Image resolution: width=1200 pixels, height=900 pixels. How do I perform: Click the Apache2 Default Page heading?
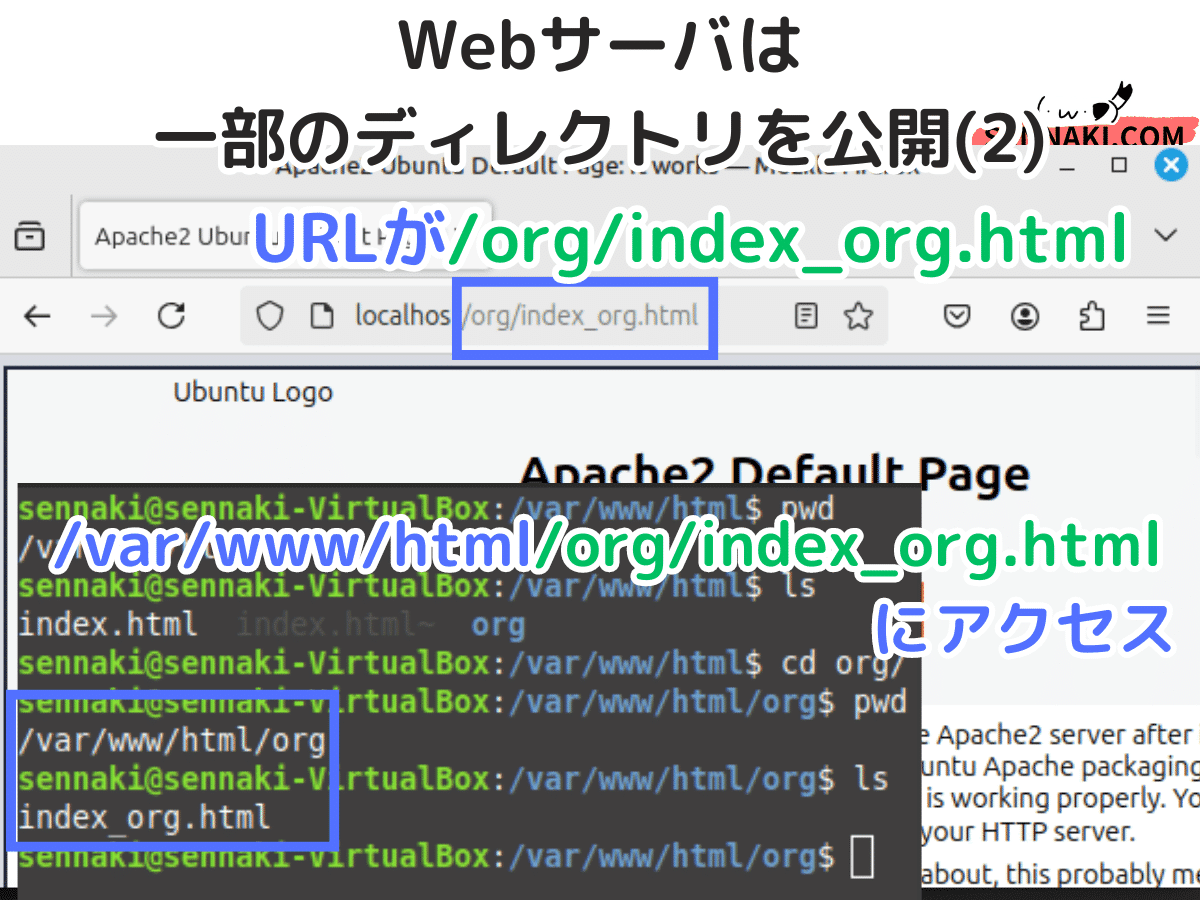[775, 474]
